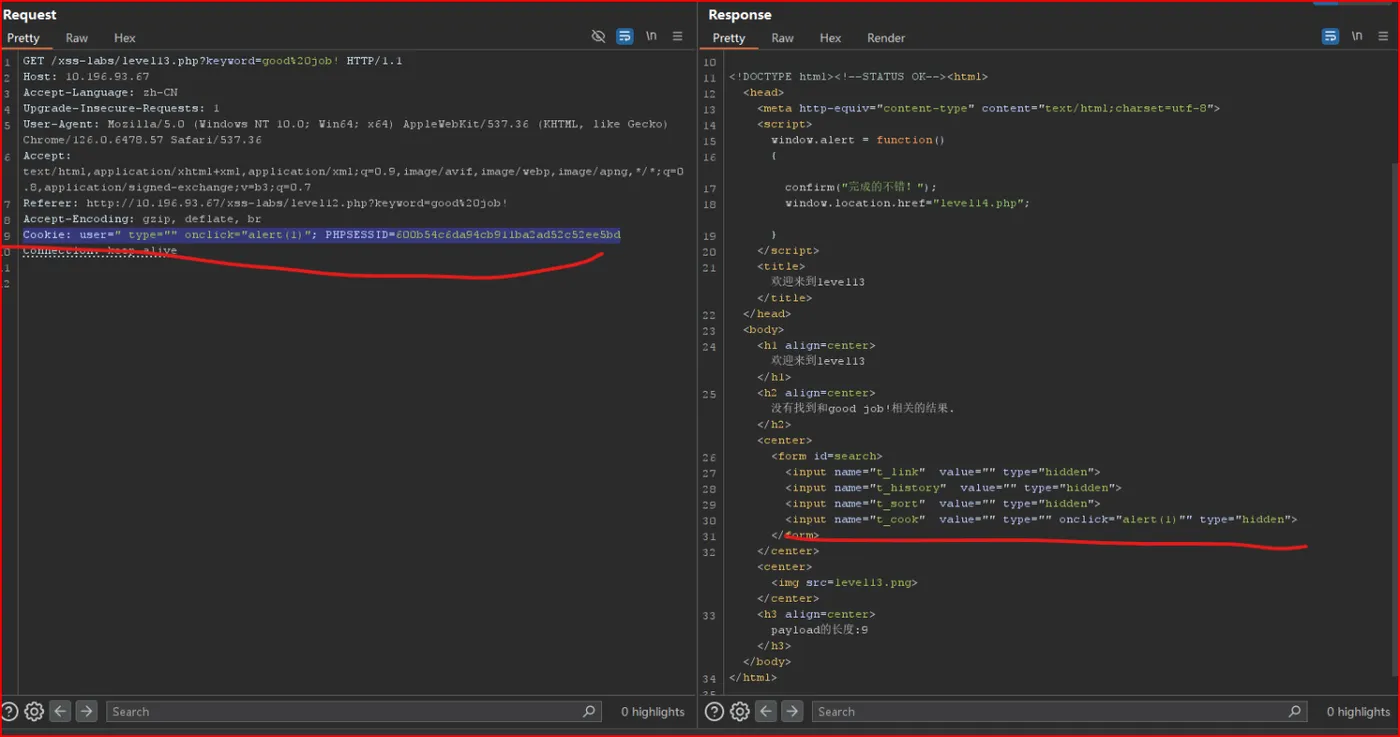Open help icon under the Request panel

pos(10,711)
